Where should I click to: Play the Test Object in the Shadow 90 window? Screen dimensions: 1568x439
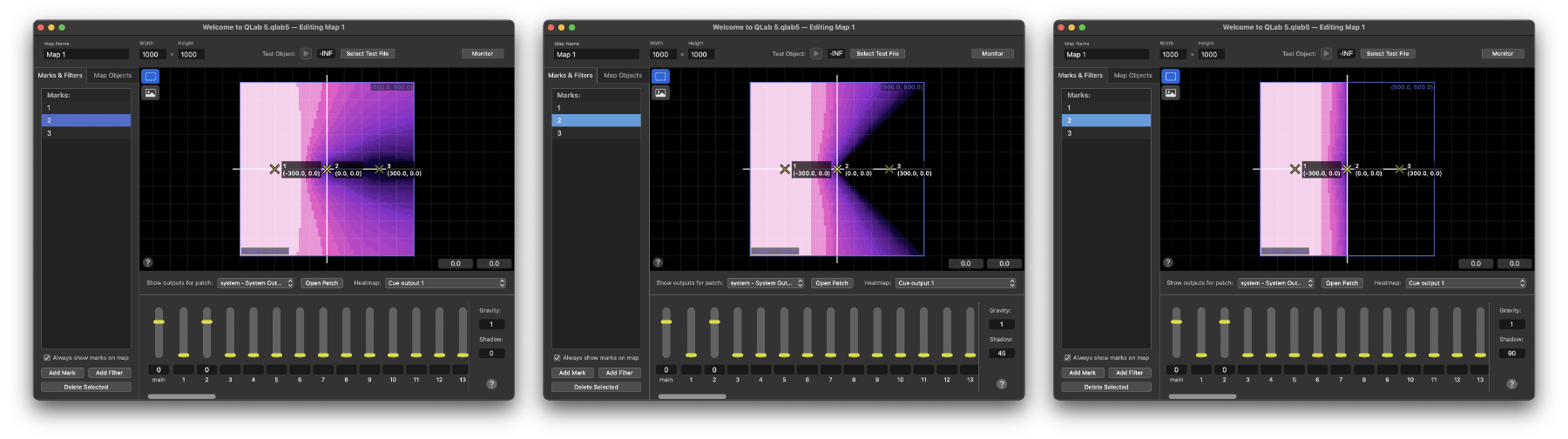(1326, 54)
